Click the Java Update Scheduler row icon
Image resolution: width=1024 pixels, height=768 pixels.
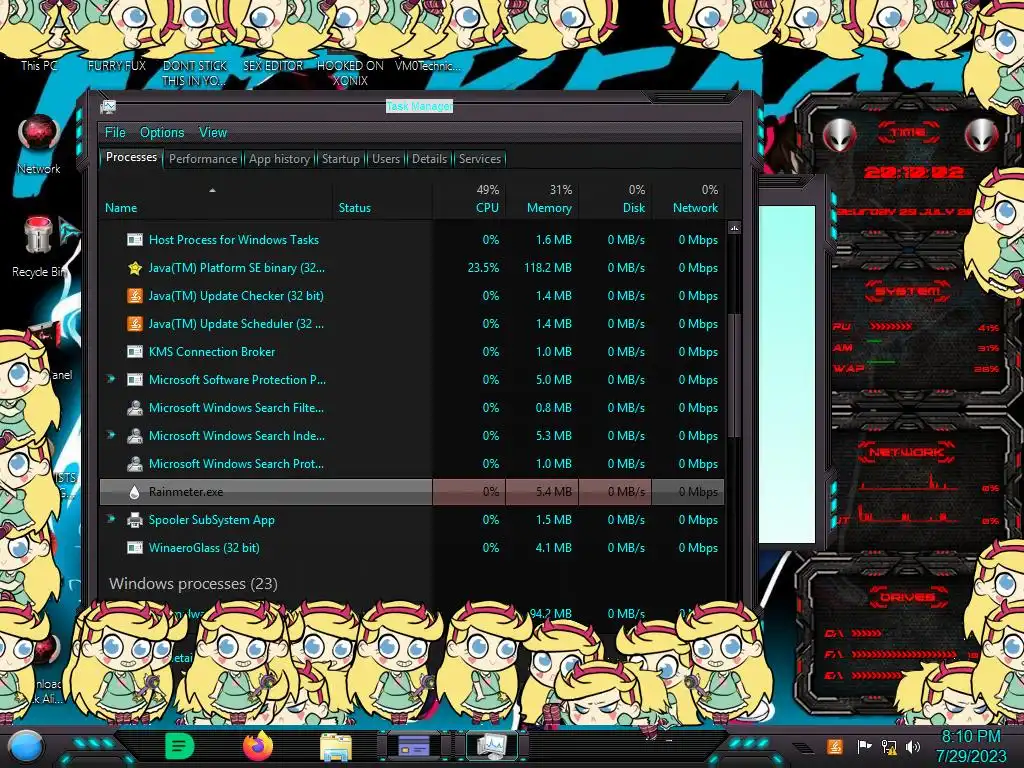(135, 324)
